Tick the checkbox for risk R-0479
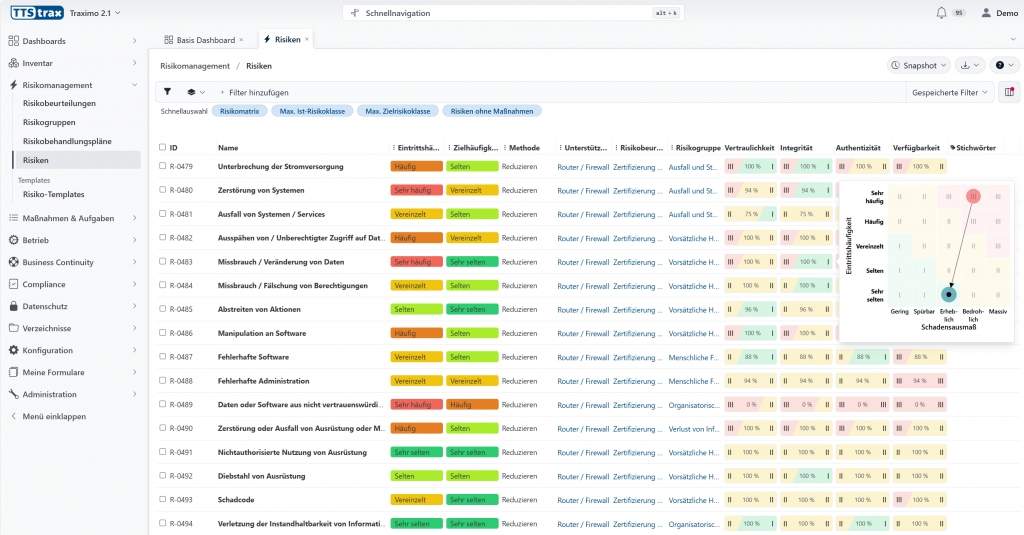The height and width of the screenshot is (535, 1024). (x=163, y=166)
